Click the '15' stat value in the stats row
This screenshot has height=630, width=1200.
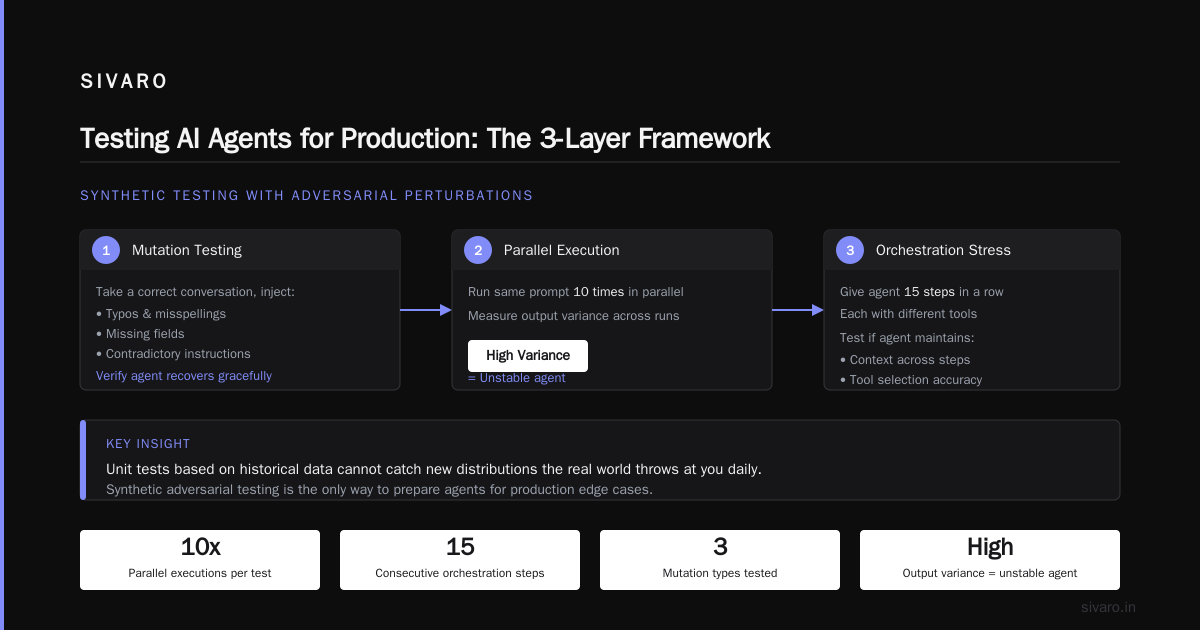[x=460, y=547]
